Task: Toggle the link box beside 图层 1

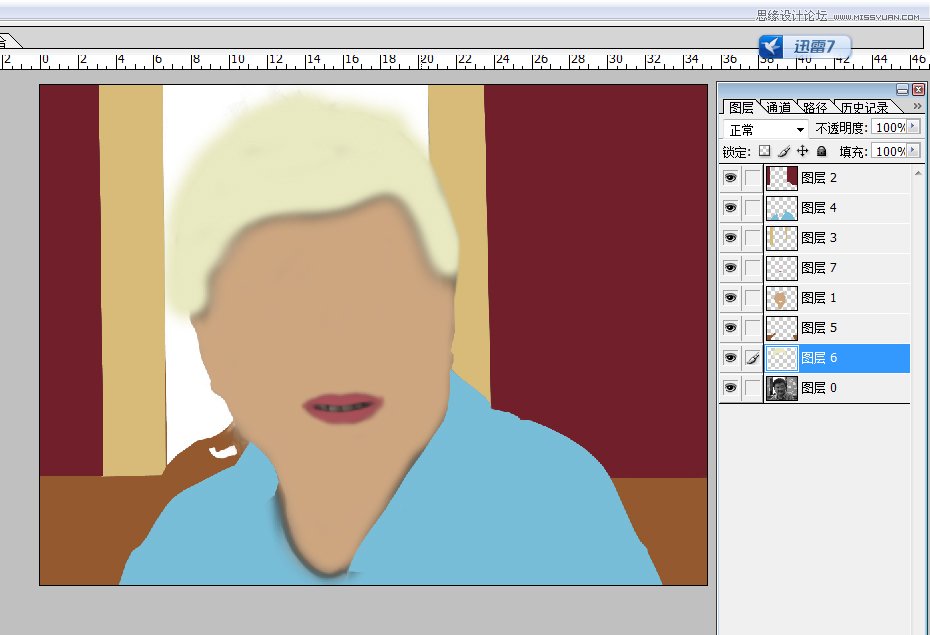Action: 753,298
